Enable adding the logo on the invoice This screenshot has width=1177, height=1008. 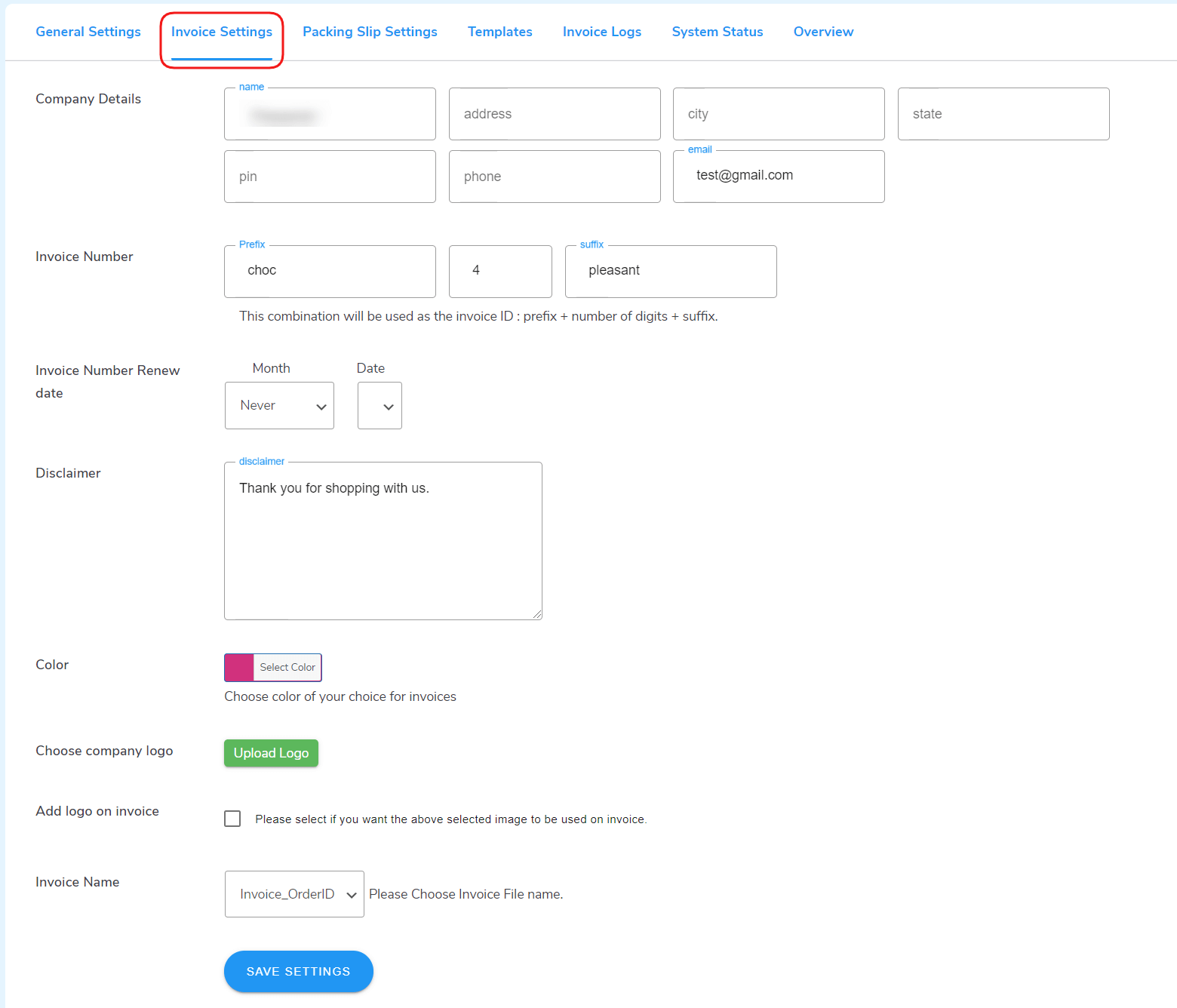232,819
